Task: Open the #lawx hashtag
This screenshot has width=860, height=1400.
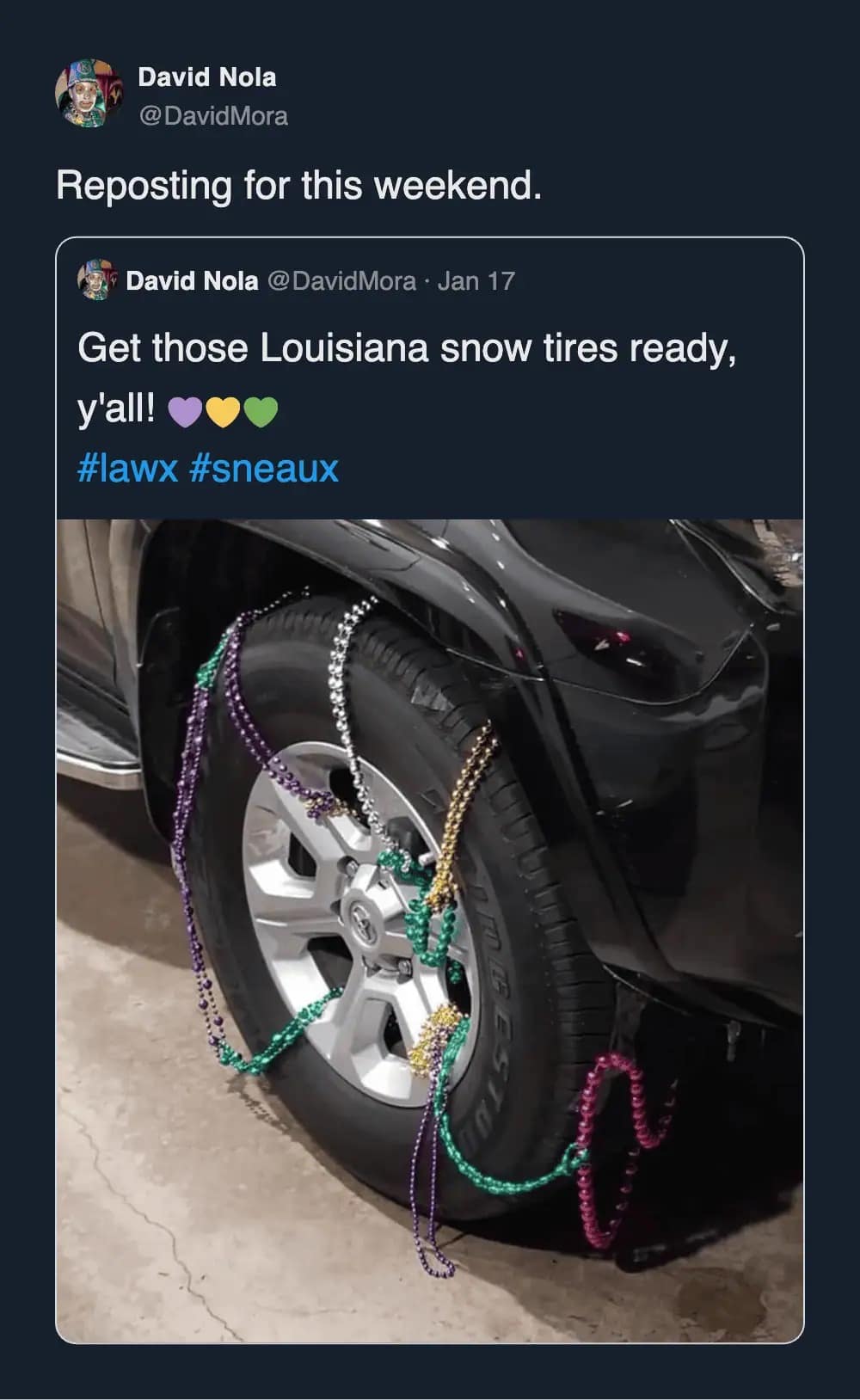Action: point(127,469)
